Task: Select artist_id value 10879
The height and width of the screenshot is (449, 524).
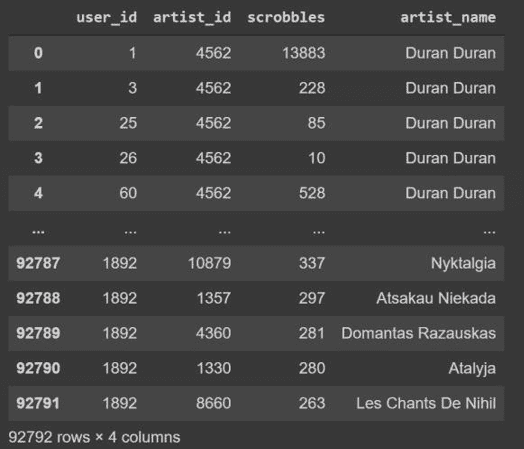Action: pos(210,263)
